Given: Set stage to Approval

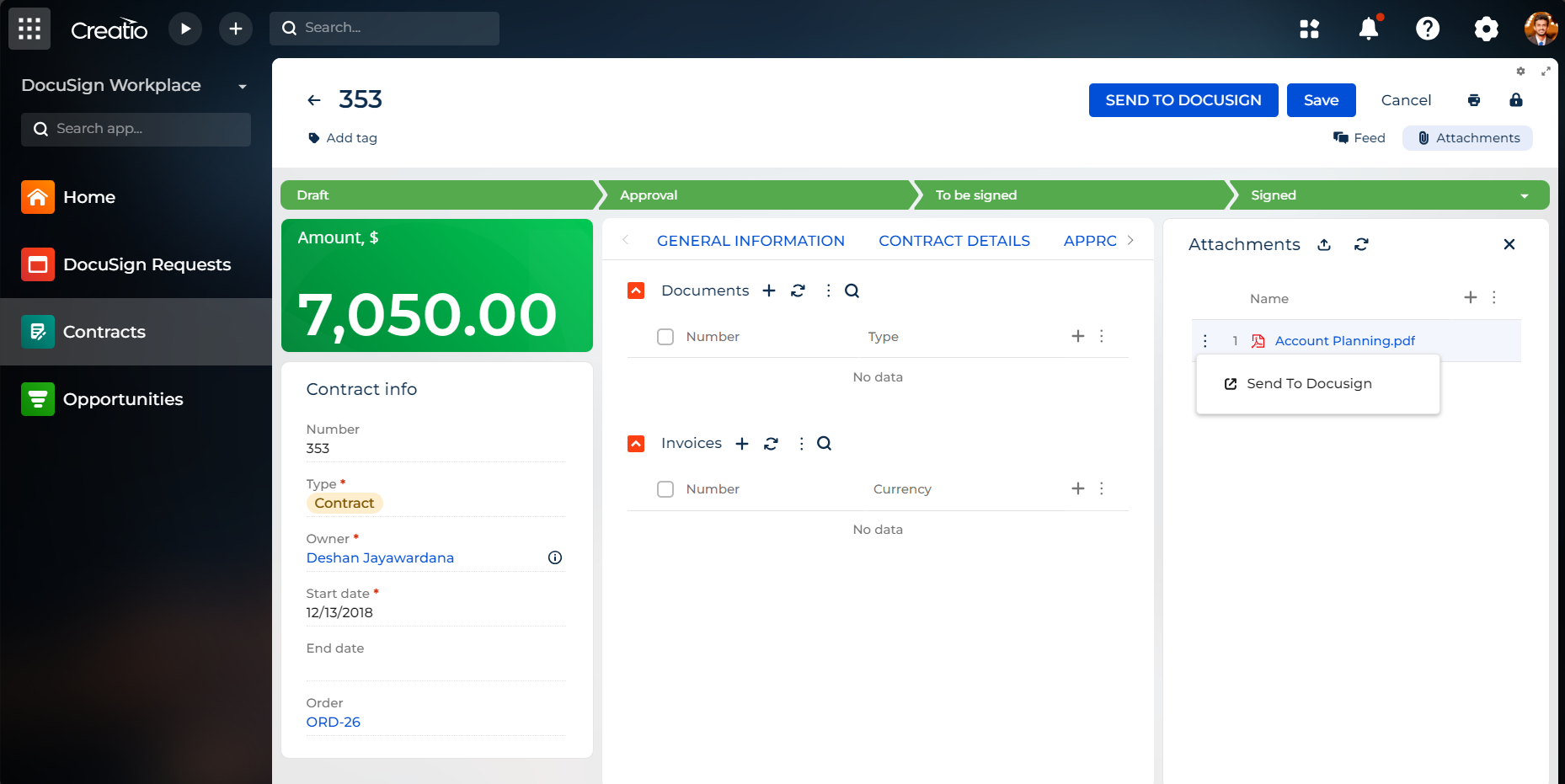Looking at the screenshot, I should click(756, 195).
